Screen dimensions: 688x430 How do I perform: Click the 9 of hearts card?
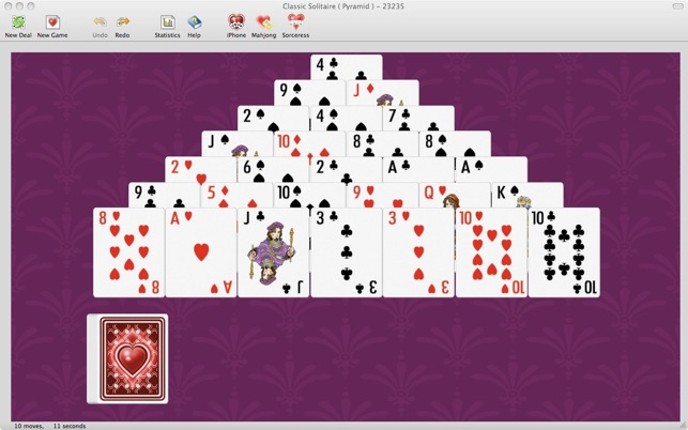(382, 195)
